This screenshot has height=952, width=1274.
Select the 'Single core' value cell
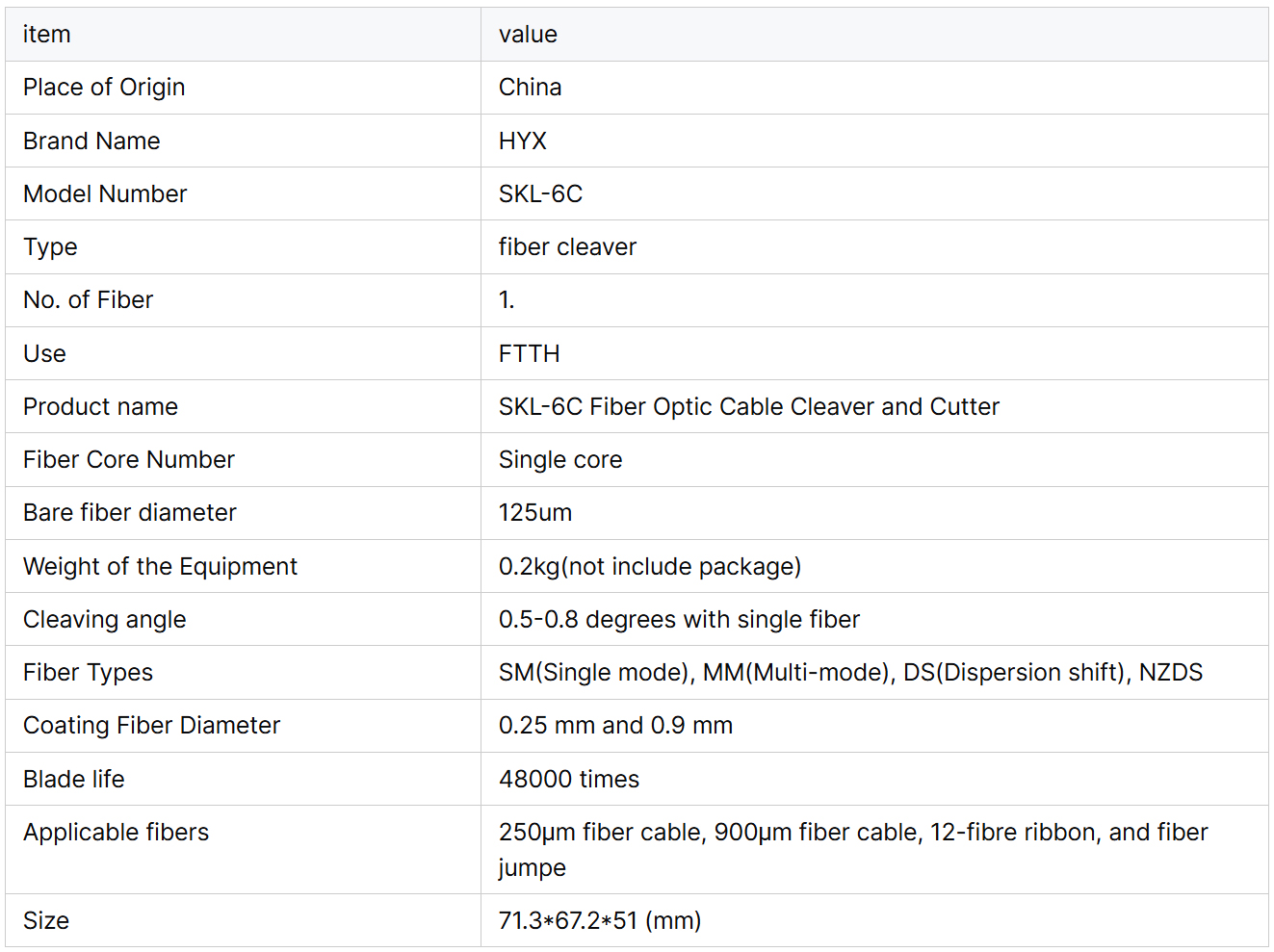559,460
